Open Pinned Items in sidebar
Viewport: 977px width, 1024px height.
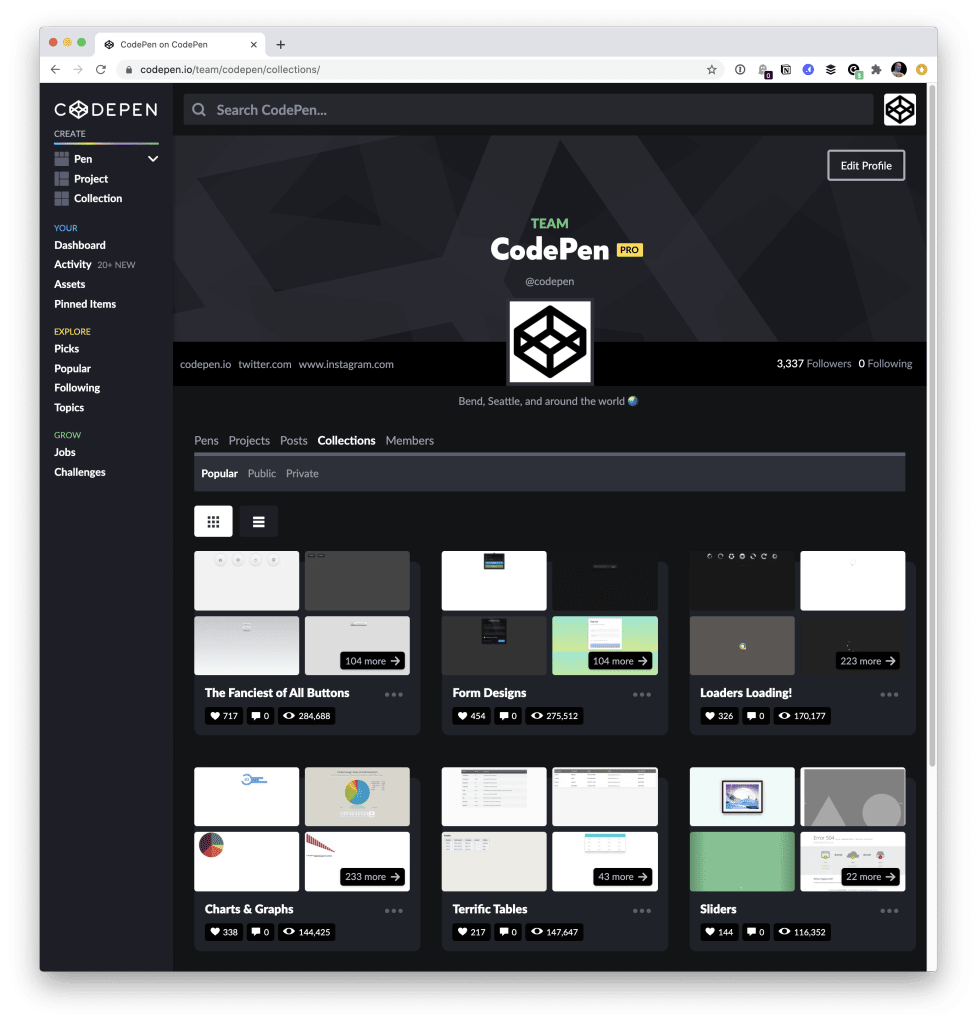click(x=85, y=304)
